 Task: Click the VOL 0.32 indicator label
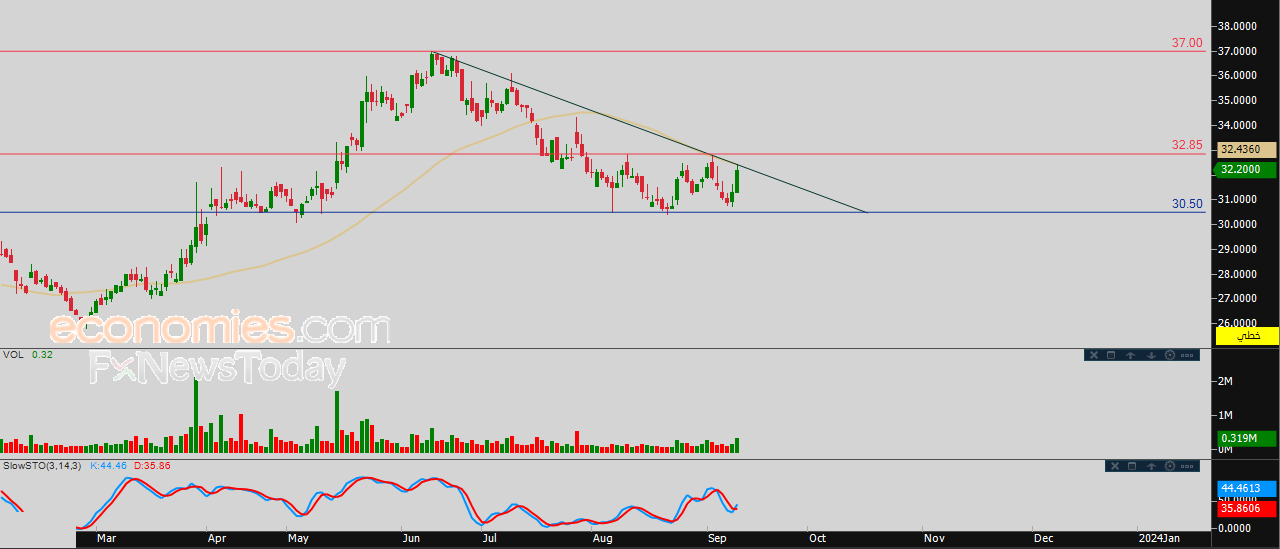click(27, 355)
